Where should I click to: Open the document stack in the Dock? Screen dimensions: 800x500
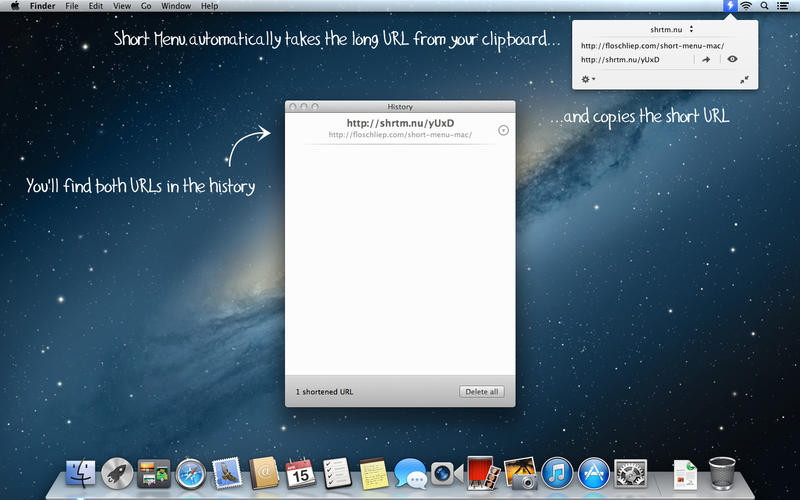pyautogui.click(x=685, y=474)
